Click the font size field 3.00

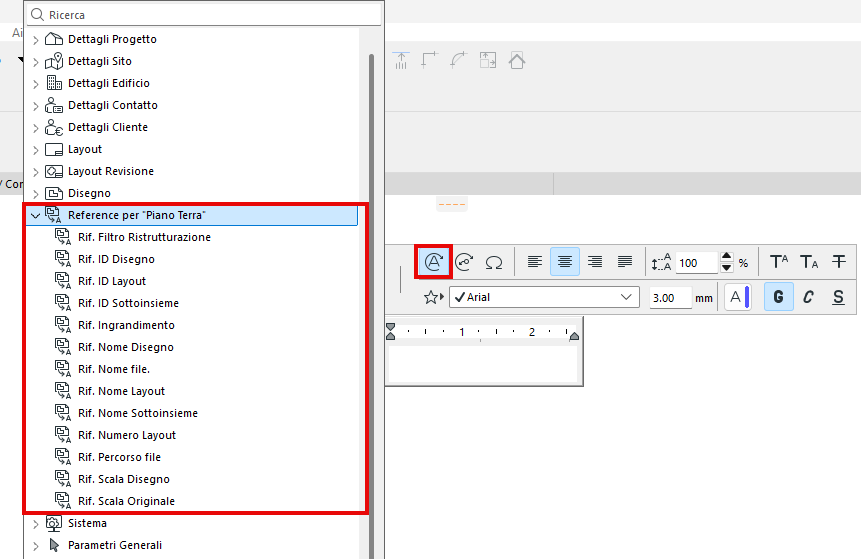(x=670, y=298)
